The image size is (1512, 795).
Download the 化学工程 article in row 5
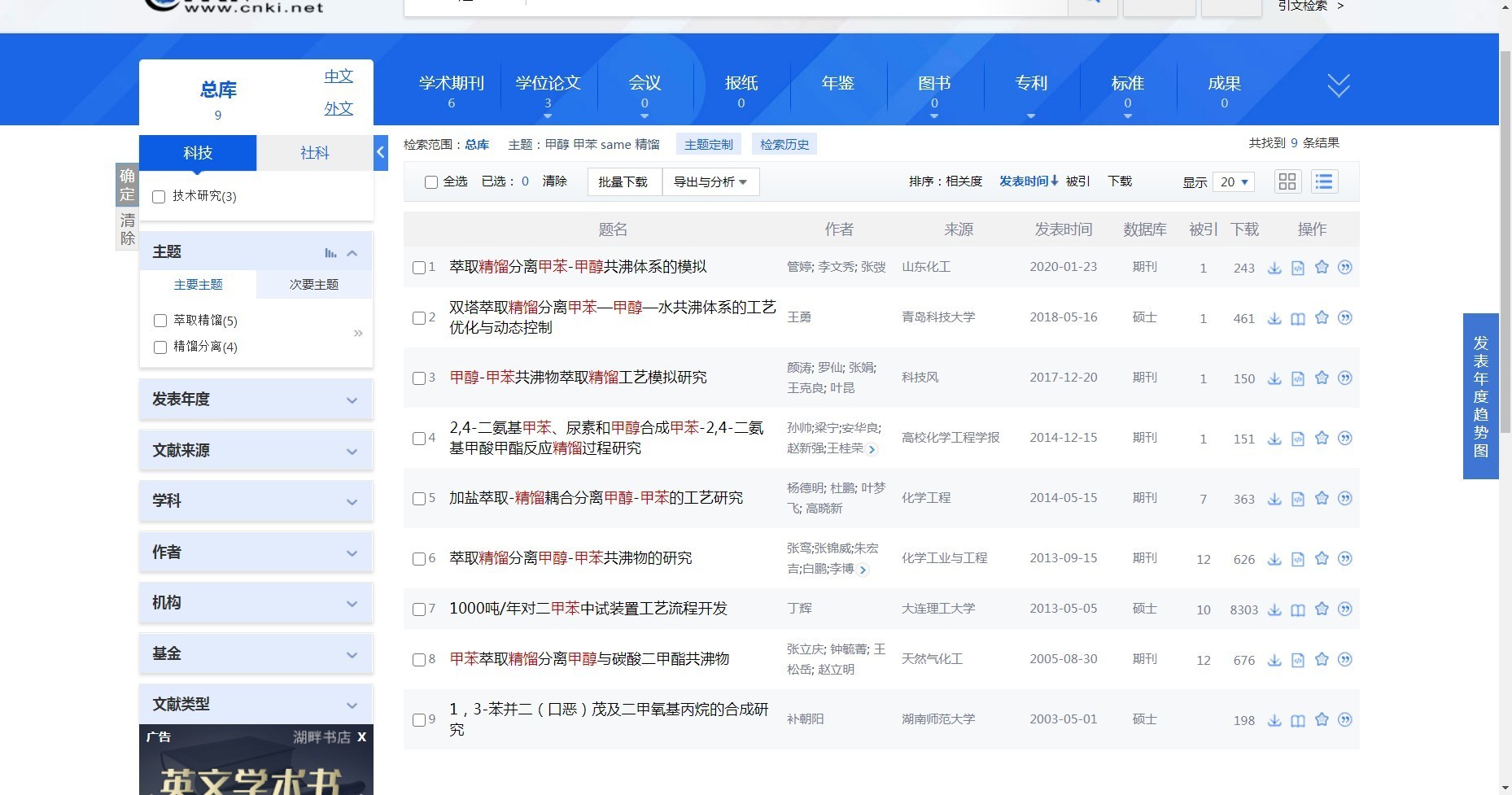(1274, 499)
